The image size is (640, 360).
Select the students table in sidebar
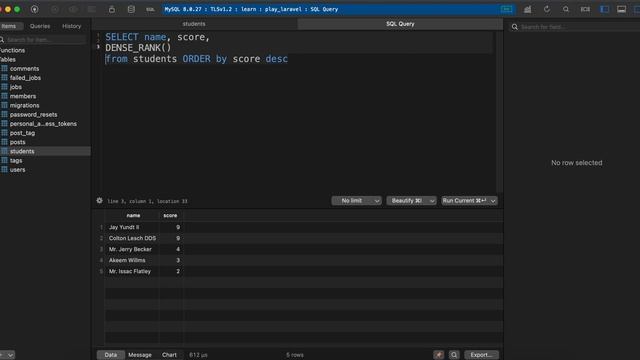click(x=45, y=151)
